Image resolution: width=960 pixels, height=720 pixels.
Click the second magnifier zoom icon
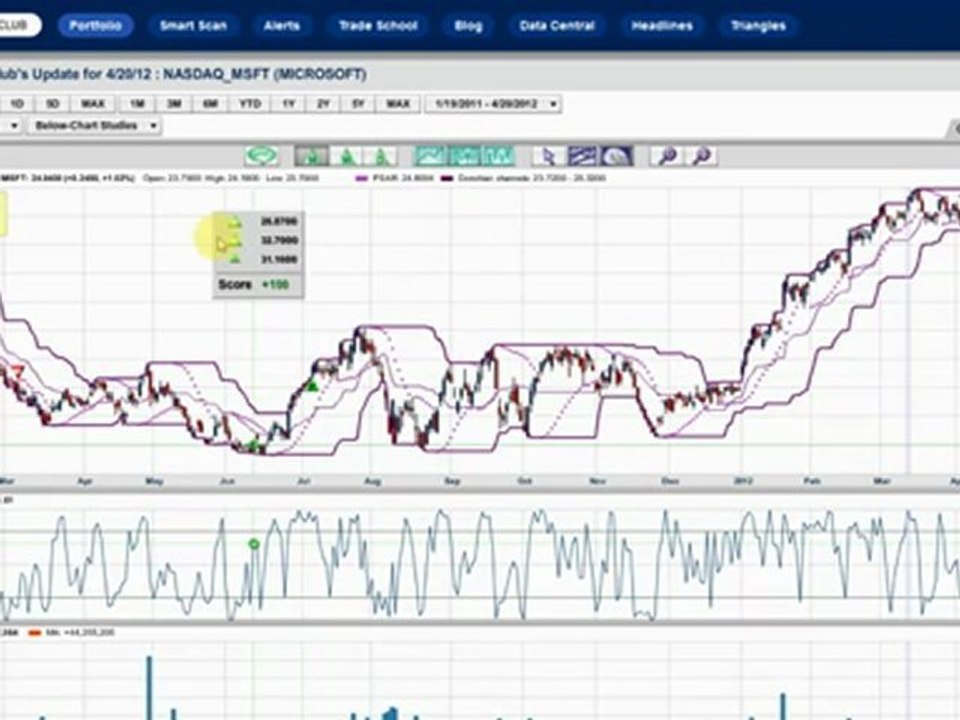702,156
